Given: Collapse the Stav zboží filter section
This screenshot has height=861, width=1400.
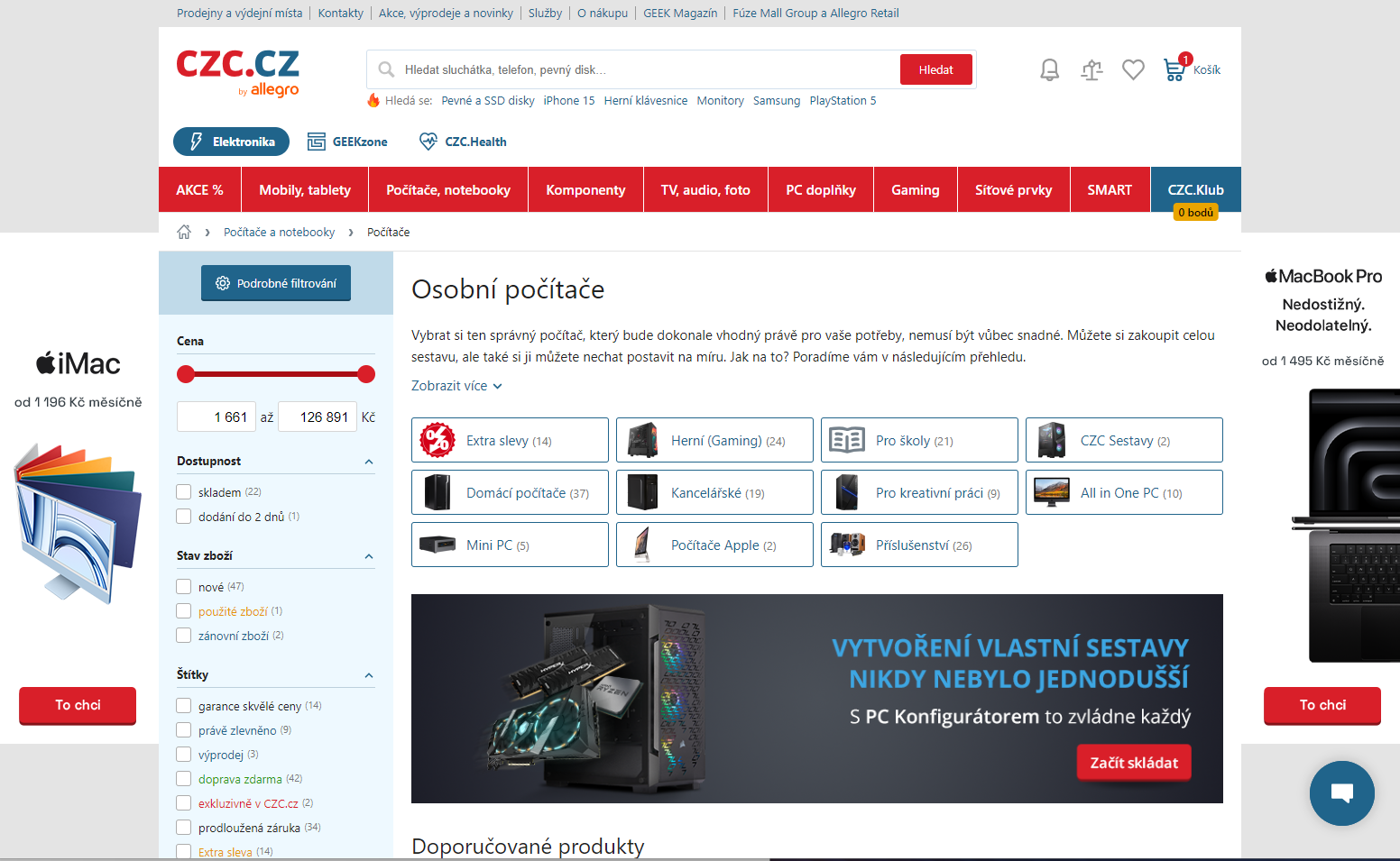Looking at the screenshot, I should (x=369, y=556).
